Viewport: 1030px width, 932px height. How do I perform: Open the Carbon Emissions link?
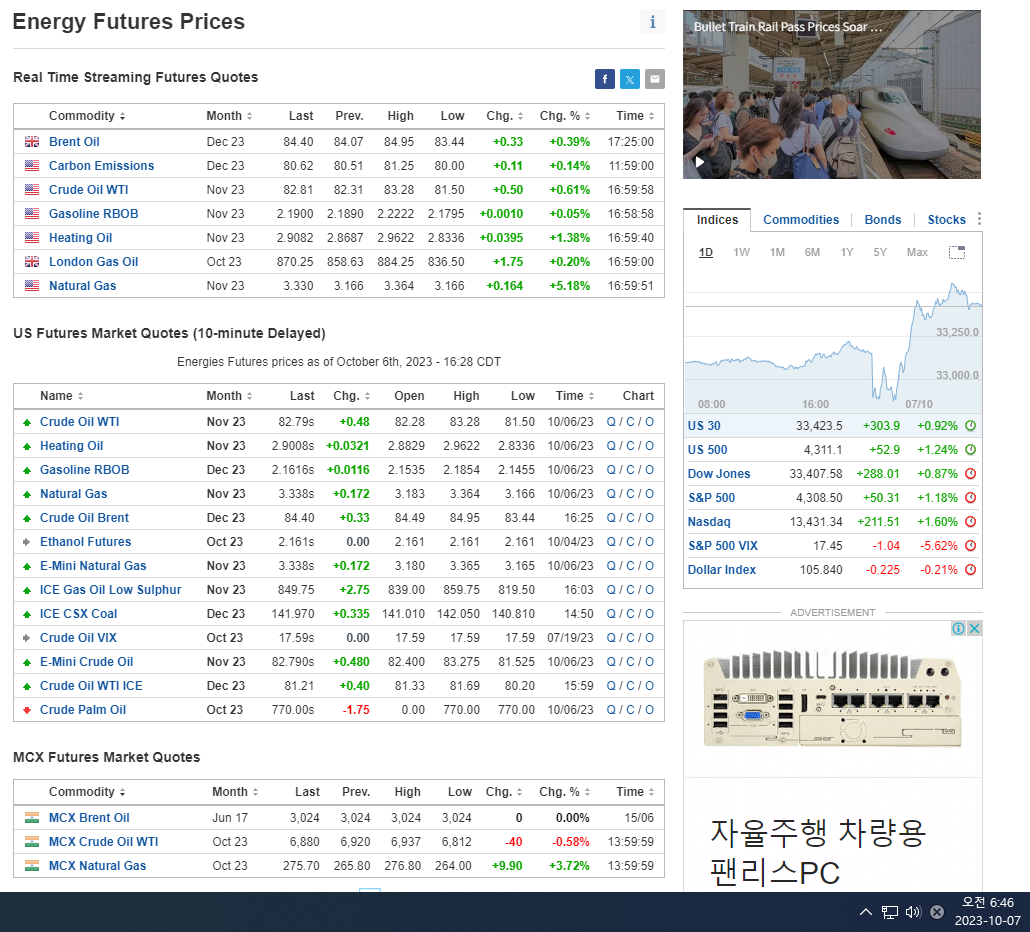click(101, 166)
